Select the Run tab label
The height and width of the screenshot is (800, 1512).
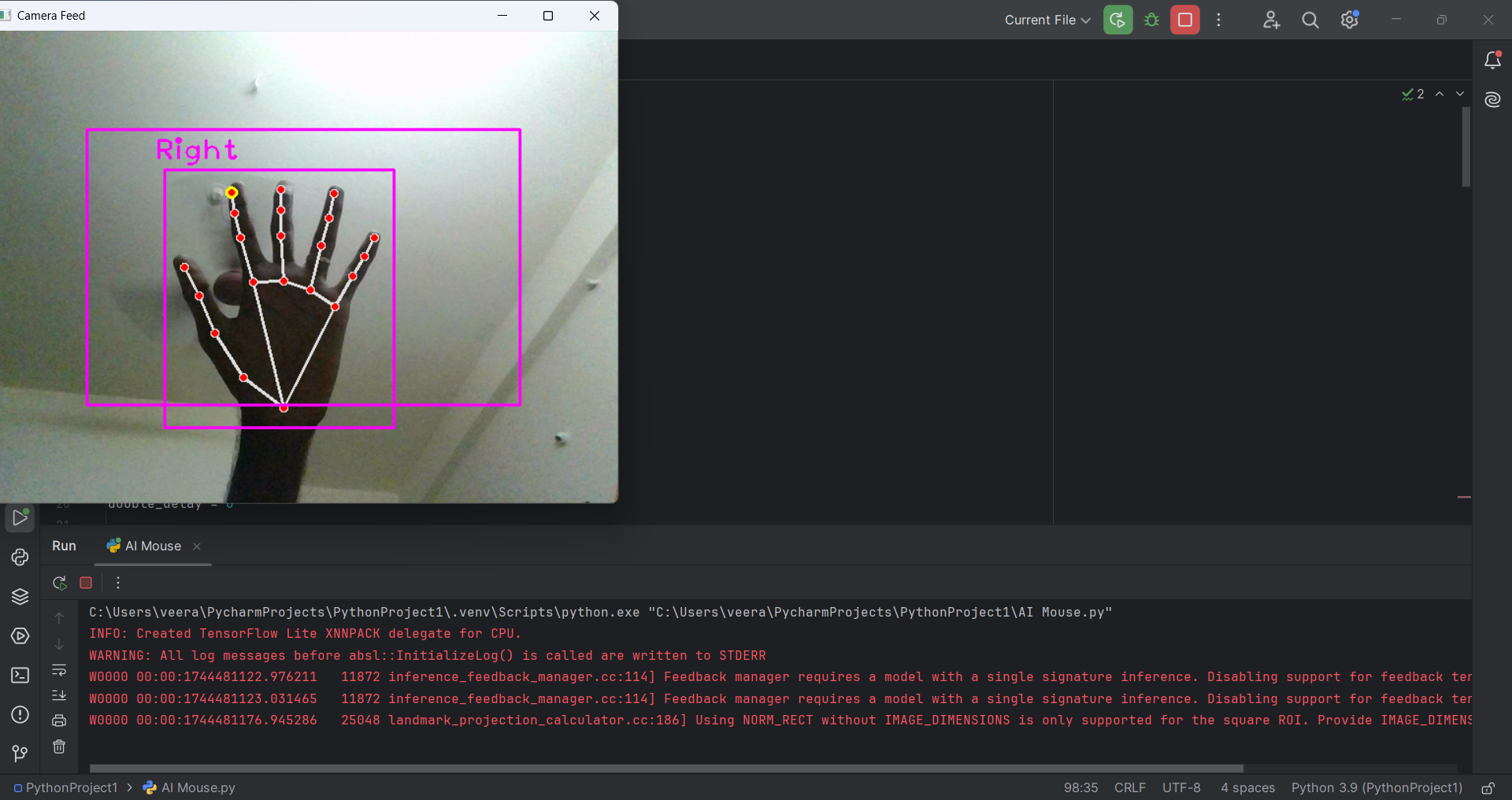[64, 546]
